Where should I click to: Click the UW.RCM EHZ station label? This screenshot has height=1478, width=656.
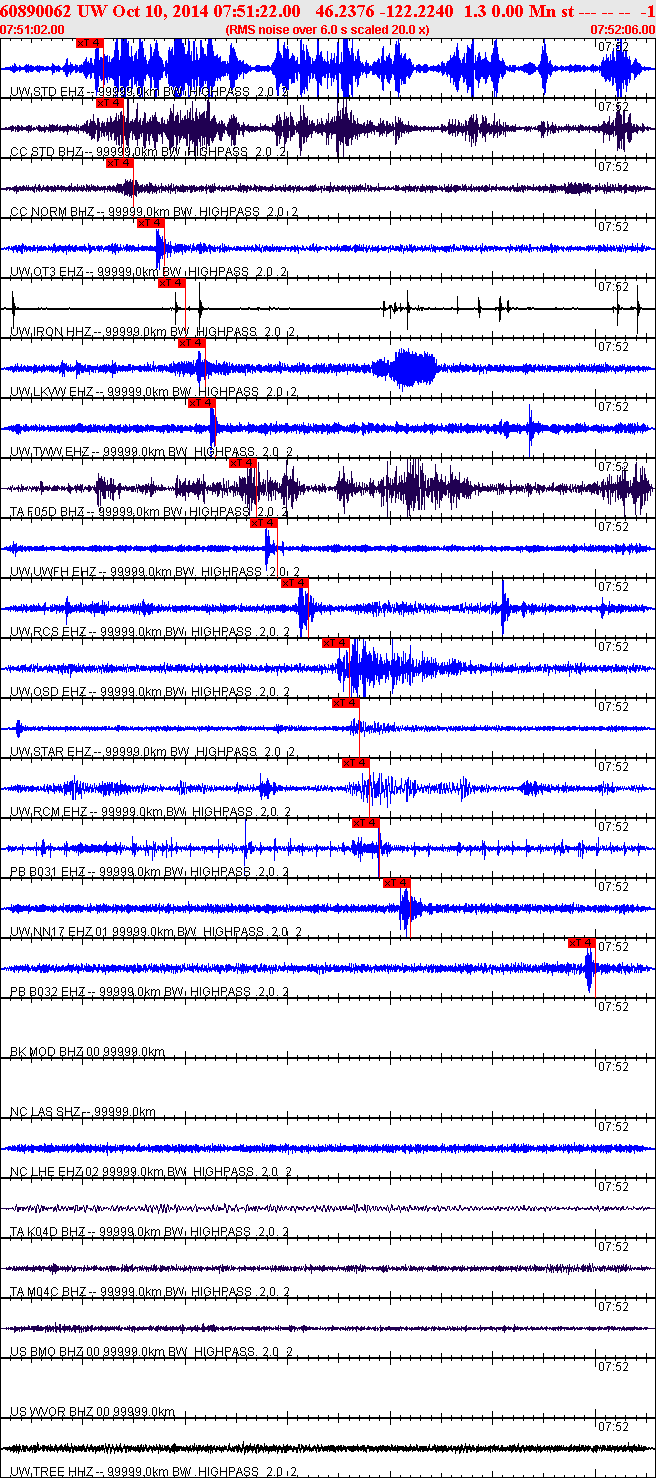[x=50, y=812]
